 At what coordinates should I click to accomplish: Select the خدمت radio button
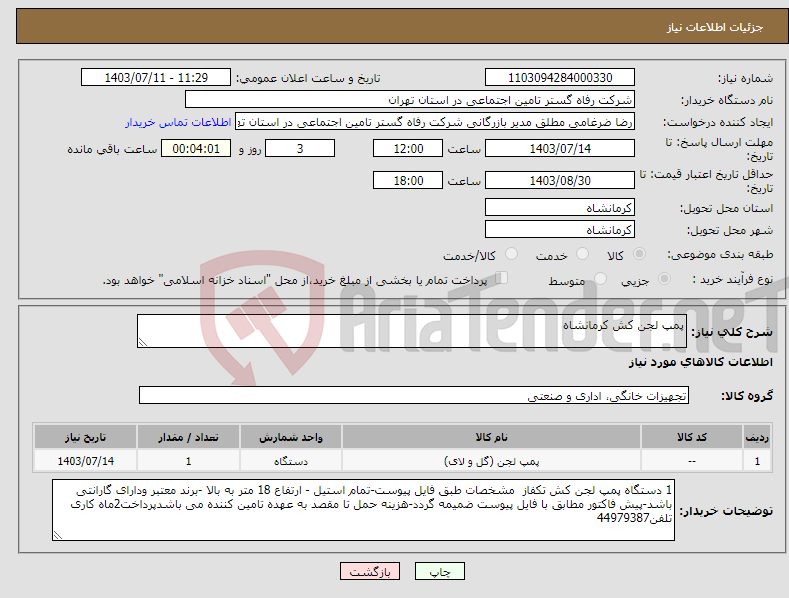point(582,254)
